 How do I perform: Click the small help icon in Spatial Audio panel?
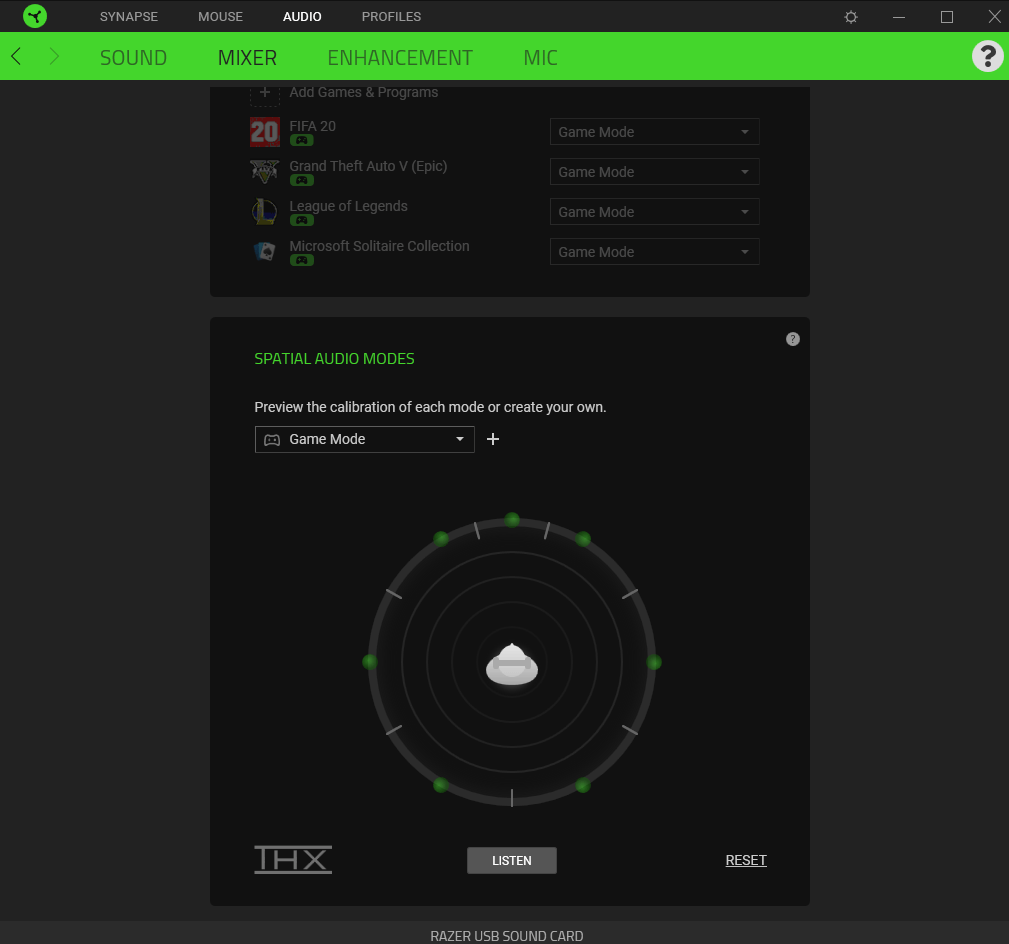coord(793,339)
